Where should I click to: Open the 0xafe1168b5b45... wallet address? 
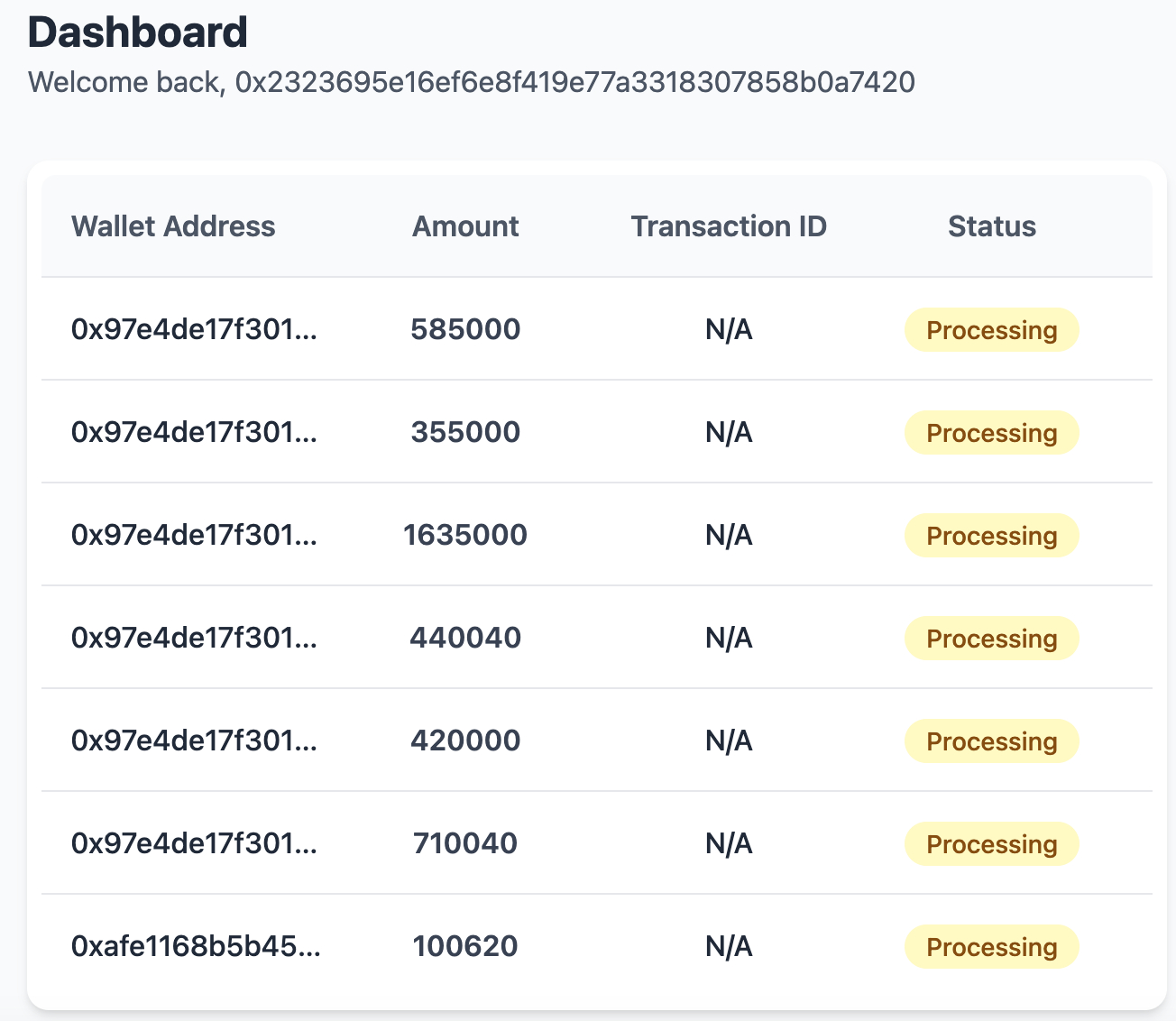tap(196, 946)
